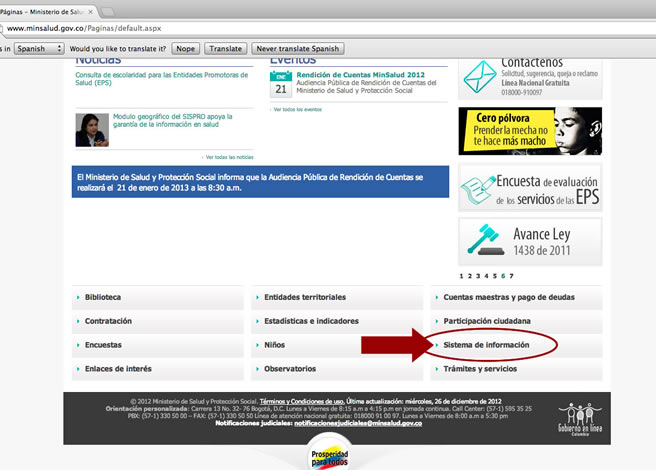Click Never translate Spanish button
The height and width of the screenshot is (470, 656).
[297, 49]
